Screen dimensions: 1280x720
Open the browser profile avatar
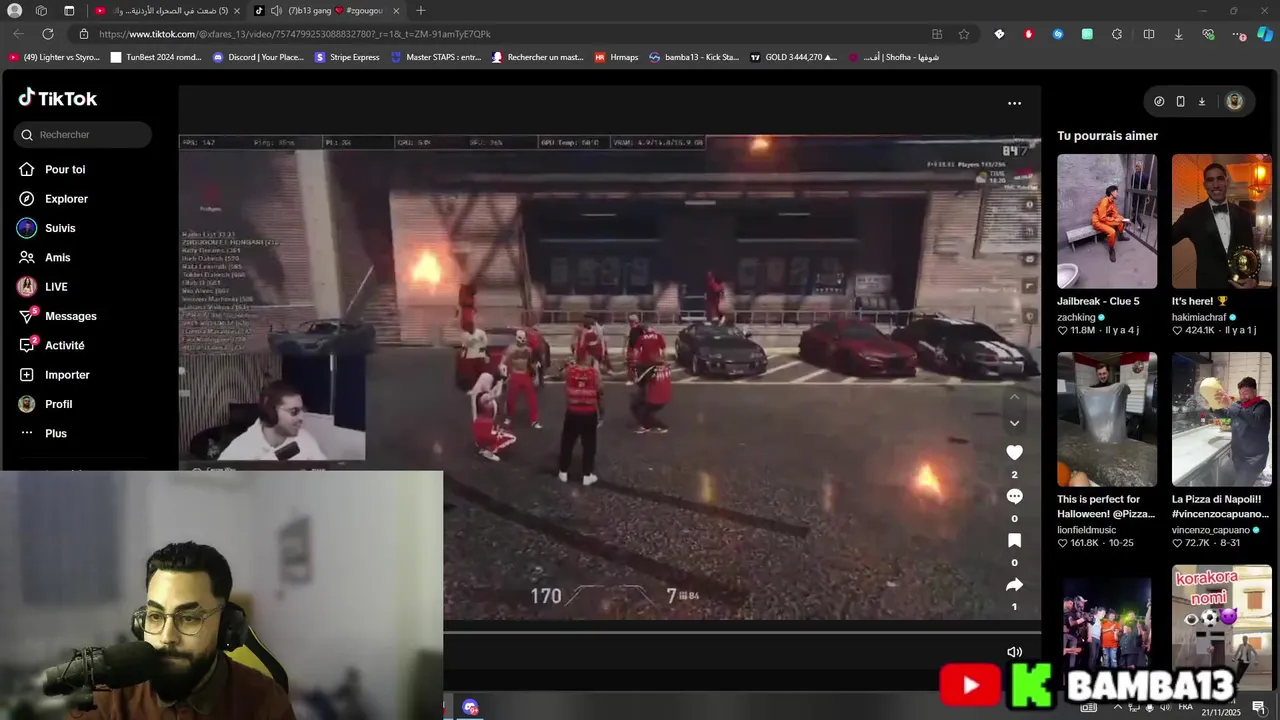tap(14, 10)
